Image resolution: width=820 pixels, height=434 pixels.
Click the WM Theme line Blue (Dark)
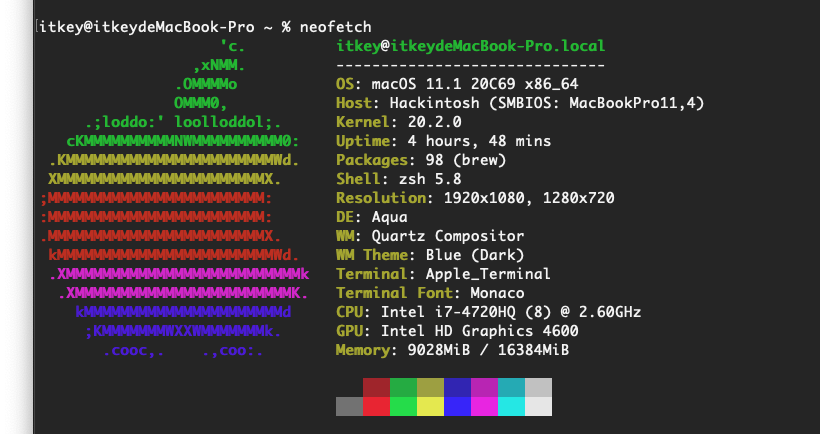430,255
